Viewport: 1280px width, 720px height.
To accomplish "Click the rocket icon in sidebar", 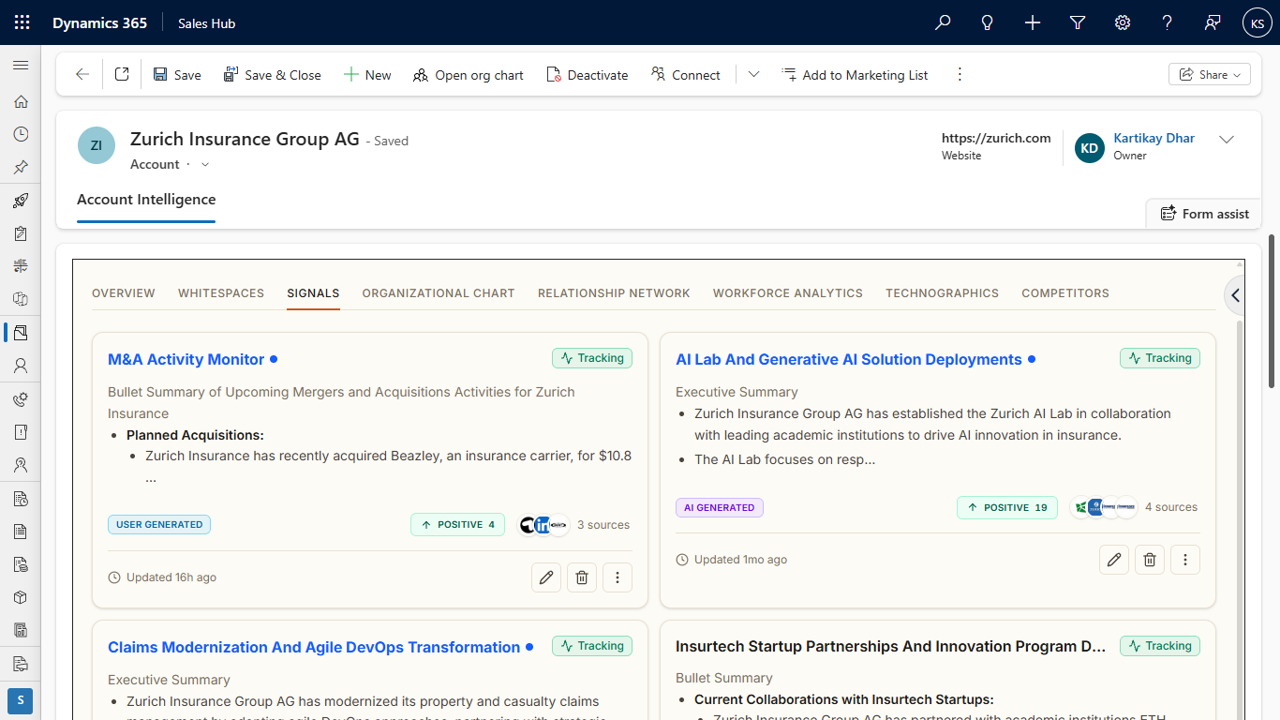I will point(20,200).
